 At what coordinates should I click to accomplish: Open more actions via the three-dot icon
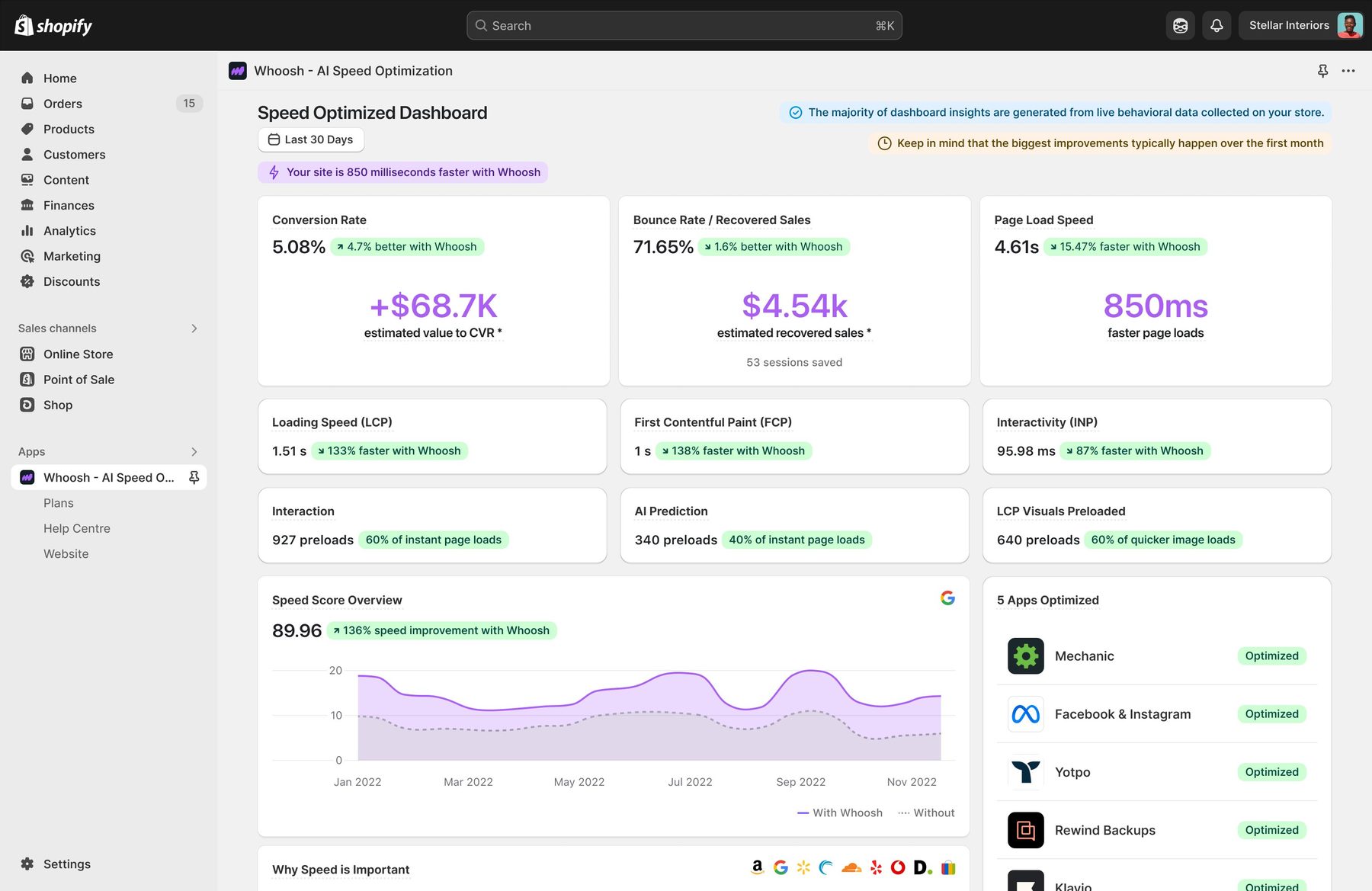coord(1348,70)
